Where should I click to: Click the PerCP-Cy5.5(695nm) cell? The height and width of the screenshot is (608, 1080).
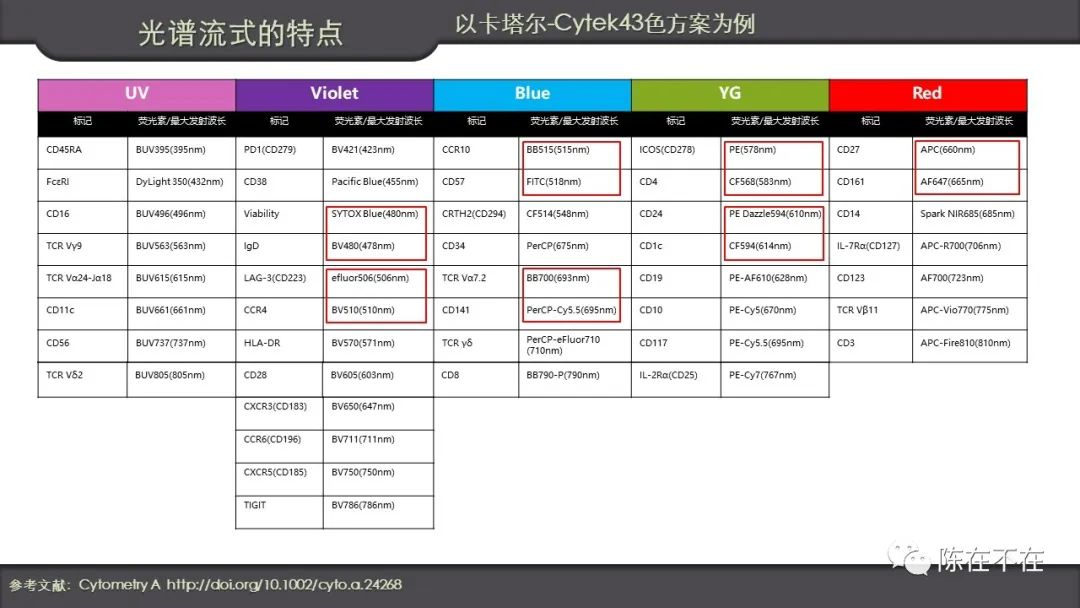coord(572,310)
